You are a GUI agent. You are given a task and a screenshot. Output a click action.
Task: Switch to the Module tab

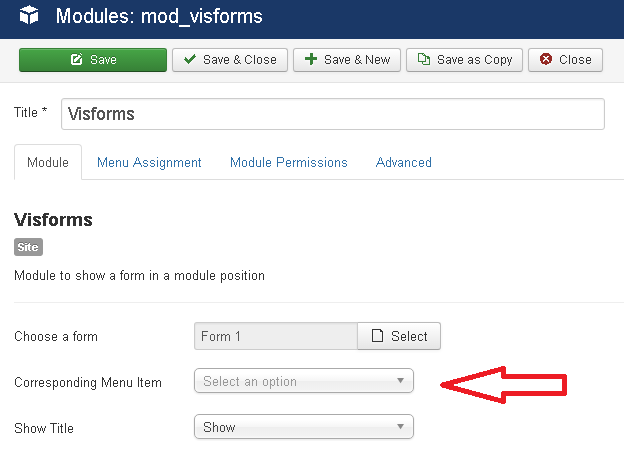48,162
